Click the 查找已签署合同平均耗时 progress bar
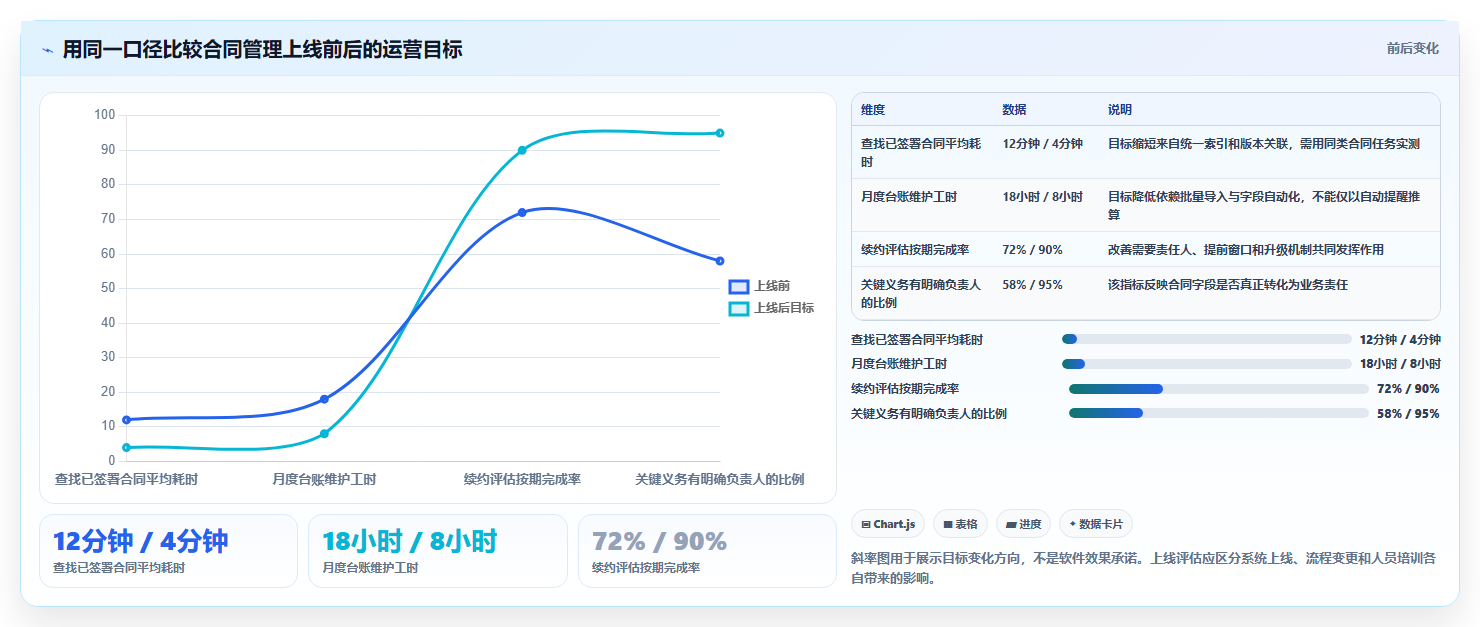The width and height of the screenshot is (1480, 627). pyautogui.click(x=1206, y=339)
